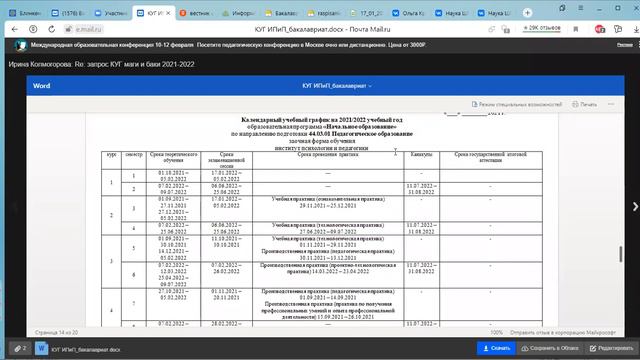The width and height of the screenshot is (640, 360).
Task: Click the paperclip attachments count button
Action: pyautogui.click(x=20, y=348)
